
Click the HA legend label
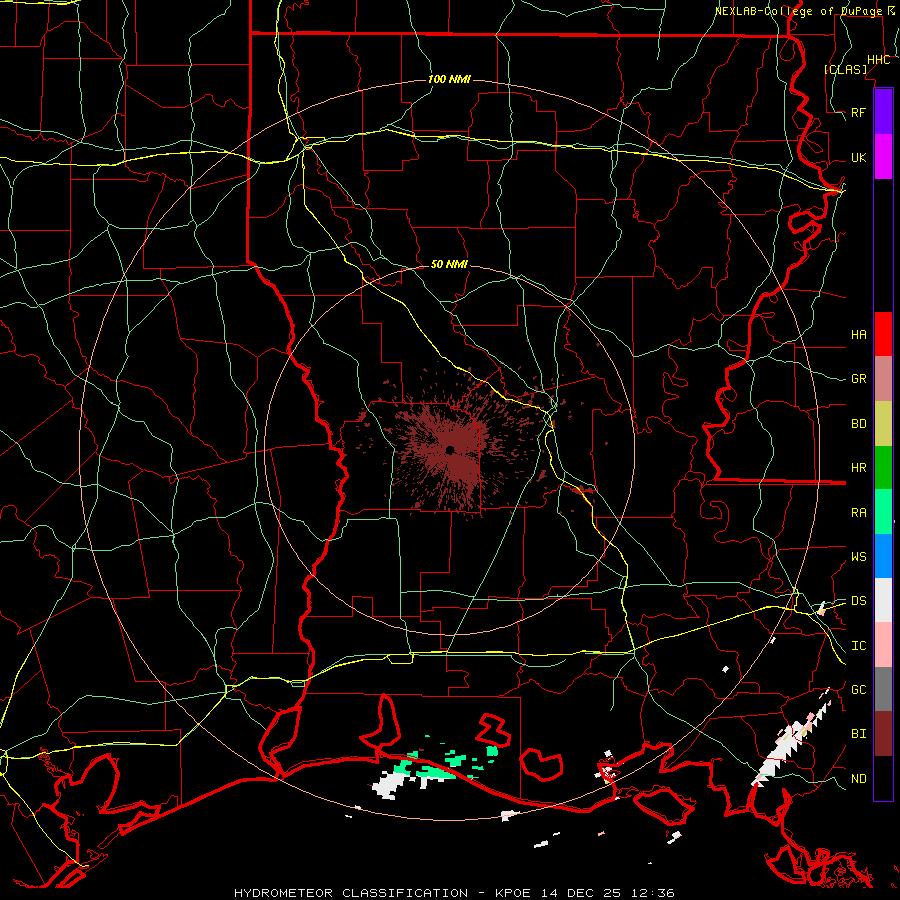pos(858,335)
